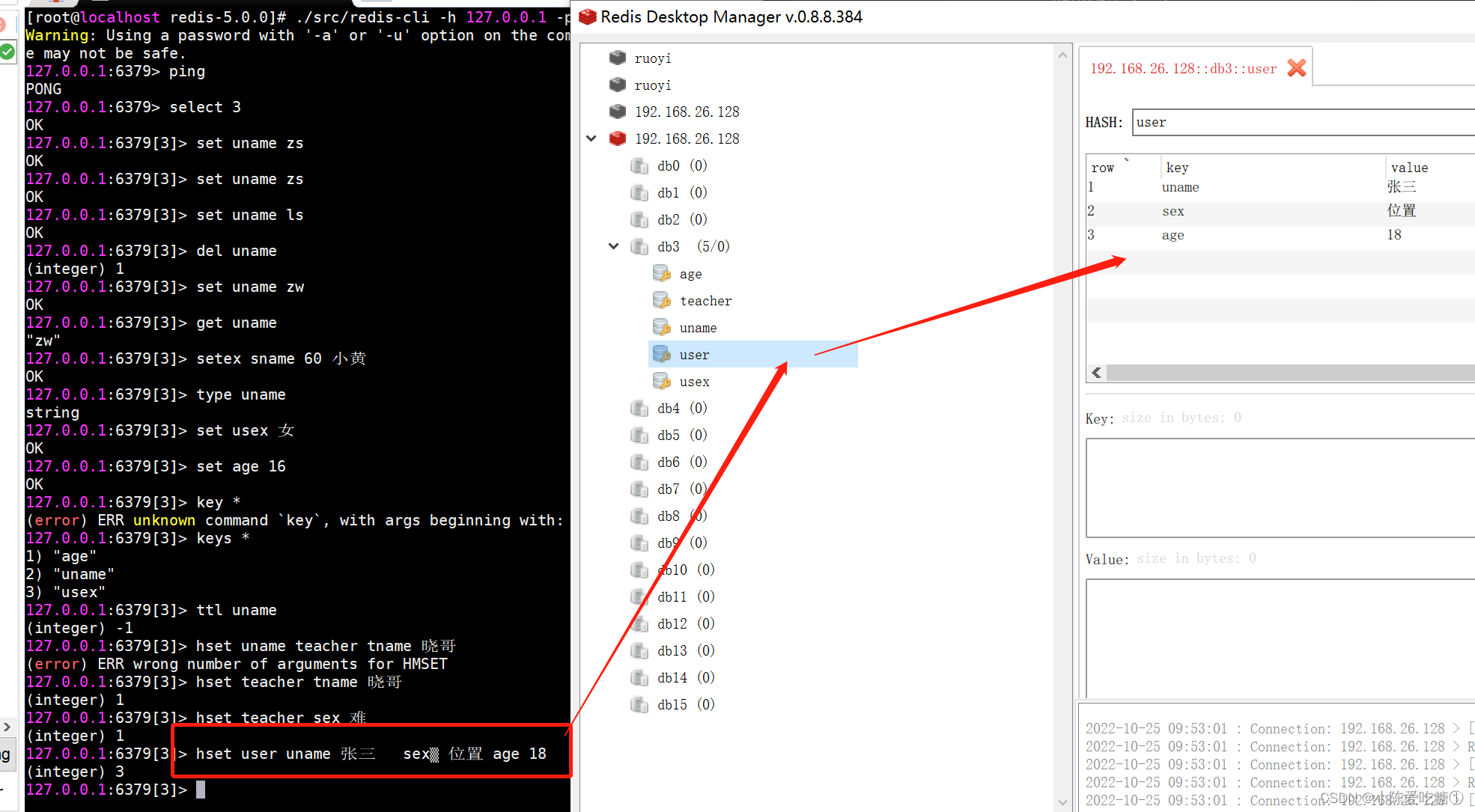Click the red connected server icon

coord(618,138)
